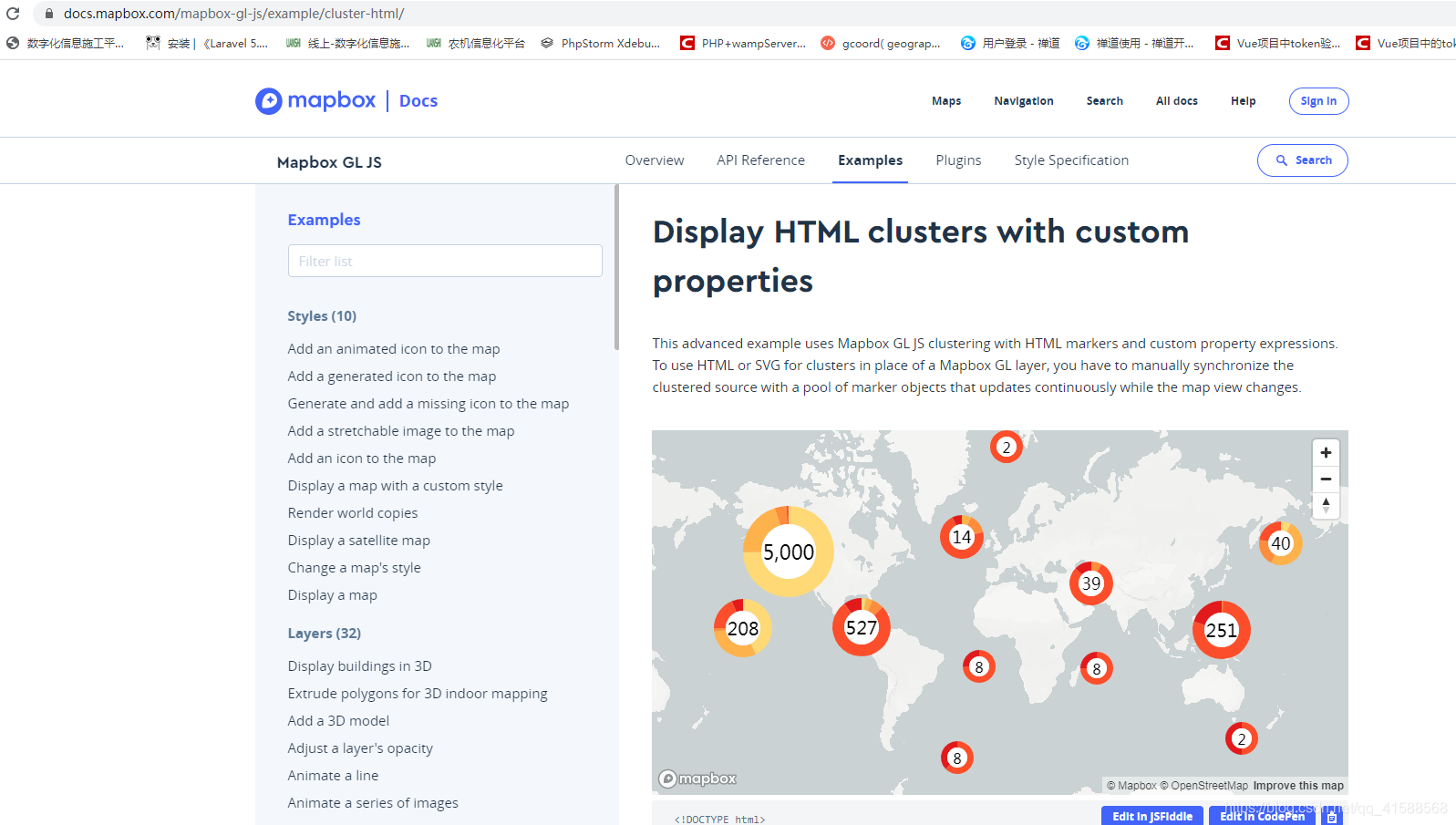Click the Improve this map link
The height and width of the screenshot is (825, 1456).
(x=1298, y=785)
